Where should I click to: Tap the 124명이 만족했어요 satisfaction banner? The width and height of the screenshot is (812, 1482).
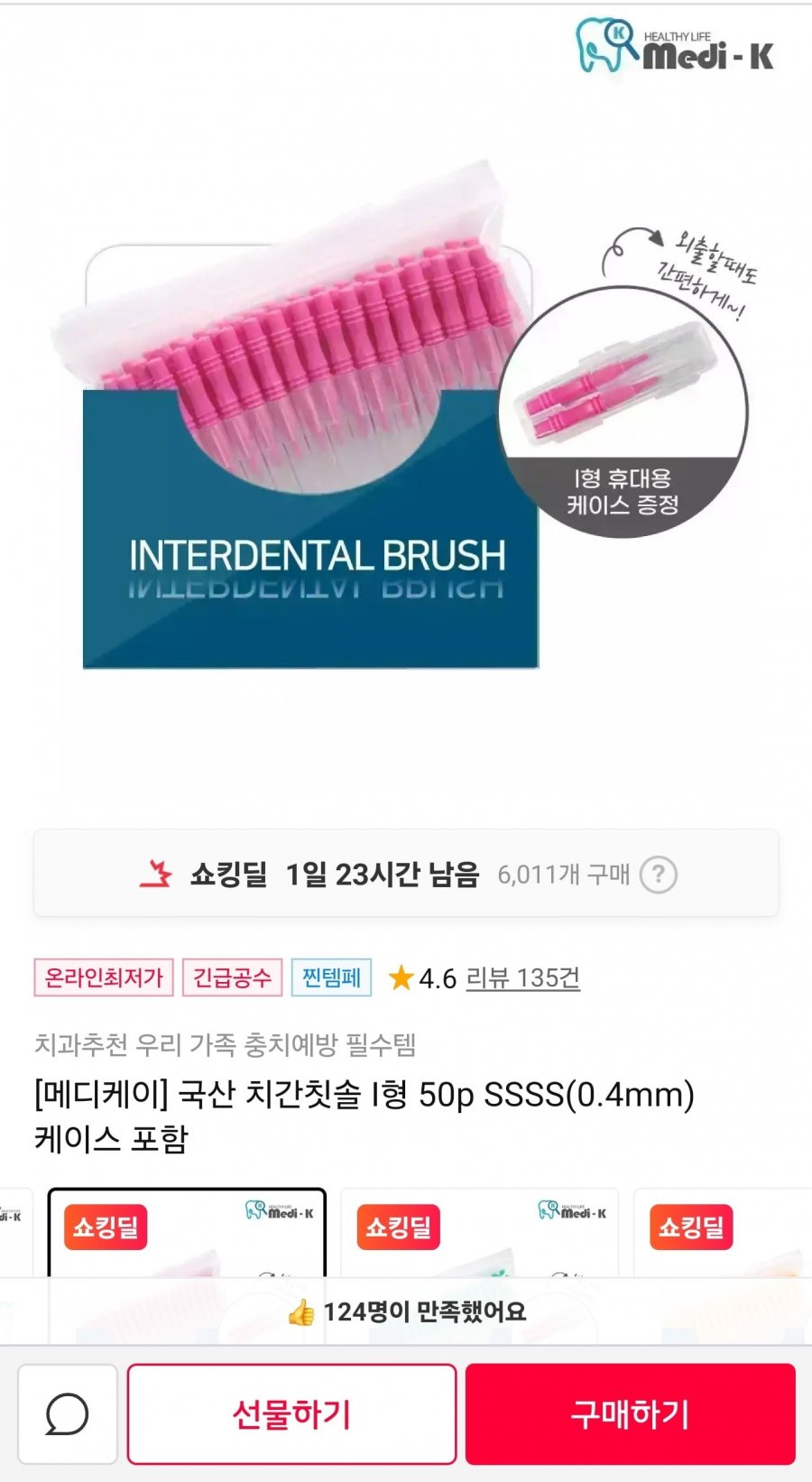406,1312
